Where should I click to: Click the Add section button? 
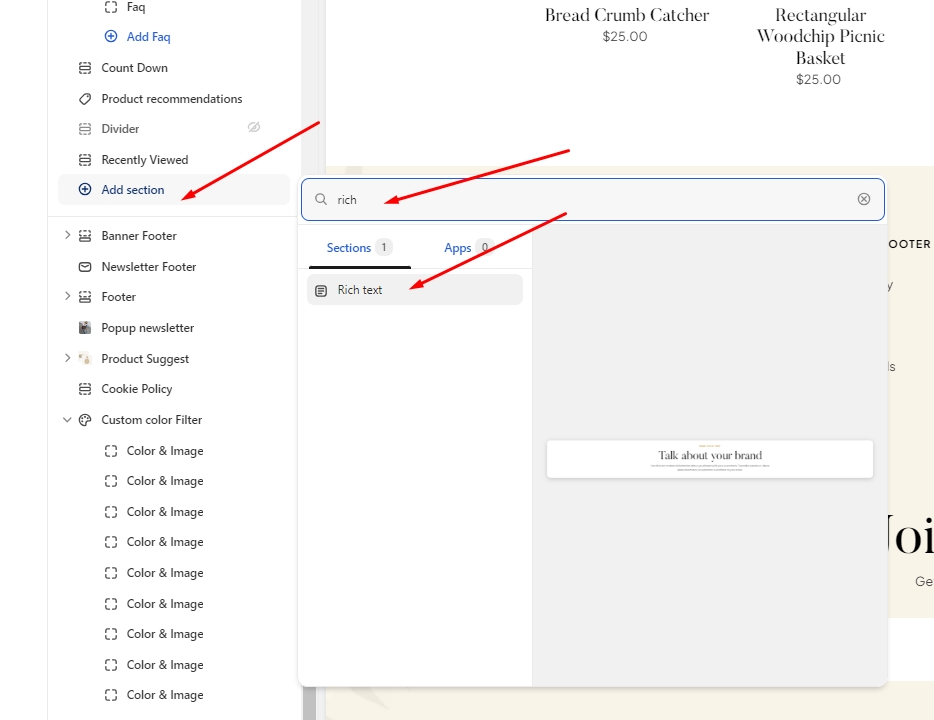132,190
